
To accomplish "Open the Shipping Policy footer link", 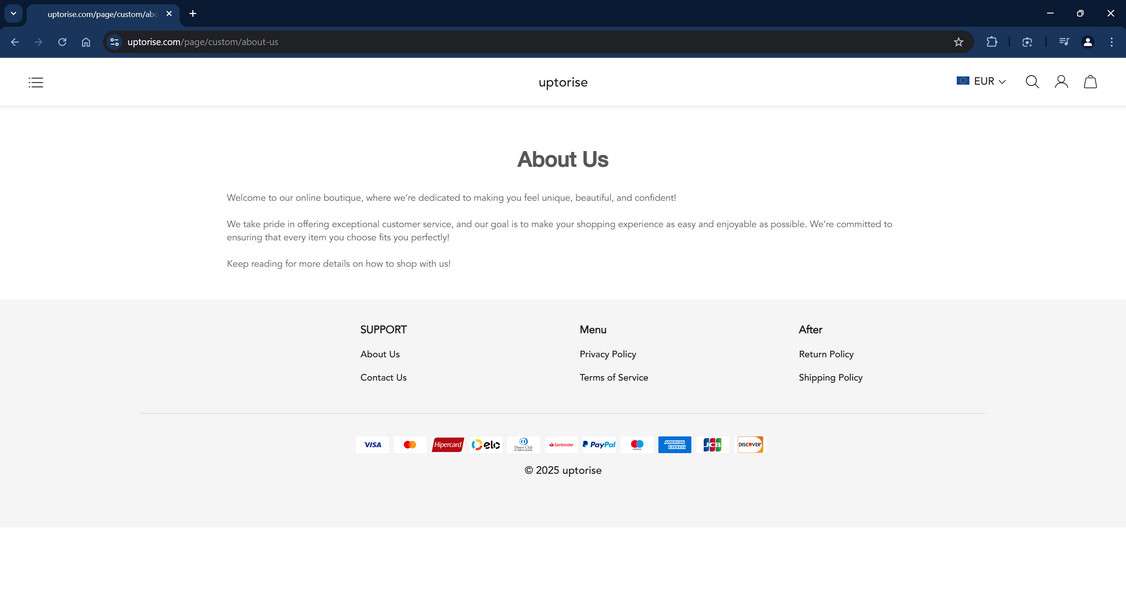I will point(830,377).
